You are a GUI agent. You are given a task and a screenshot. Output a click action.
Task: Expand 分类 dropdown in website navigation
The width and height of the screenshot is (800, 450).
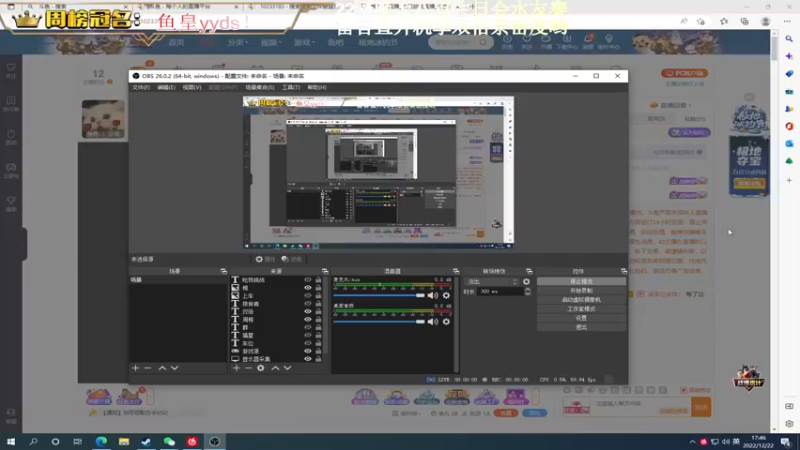tap(237, 43)
